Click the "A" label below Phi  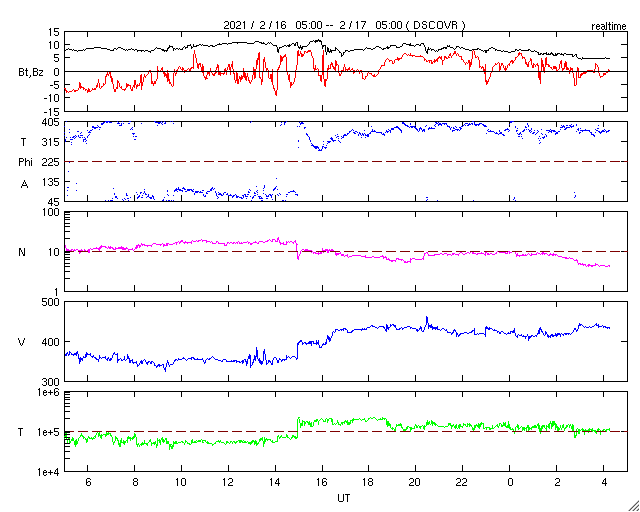click(24, 185)
